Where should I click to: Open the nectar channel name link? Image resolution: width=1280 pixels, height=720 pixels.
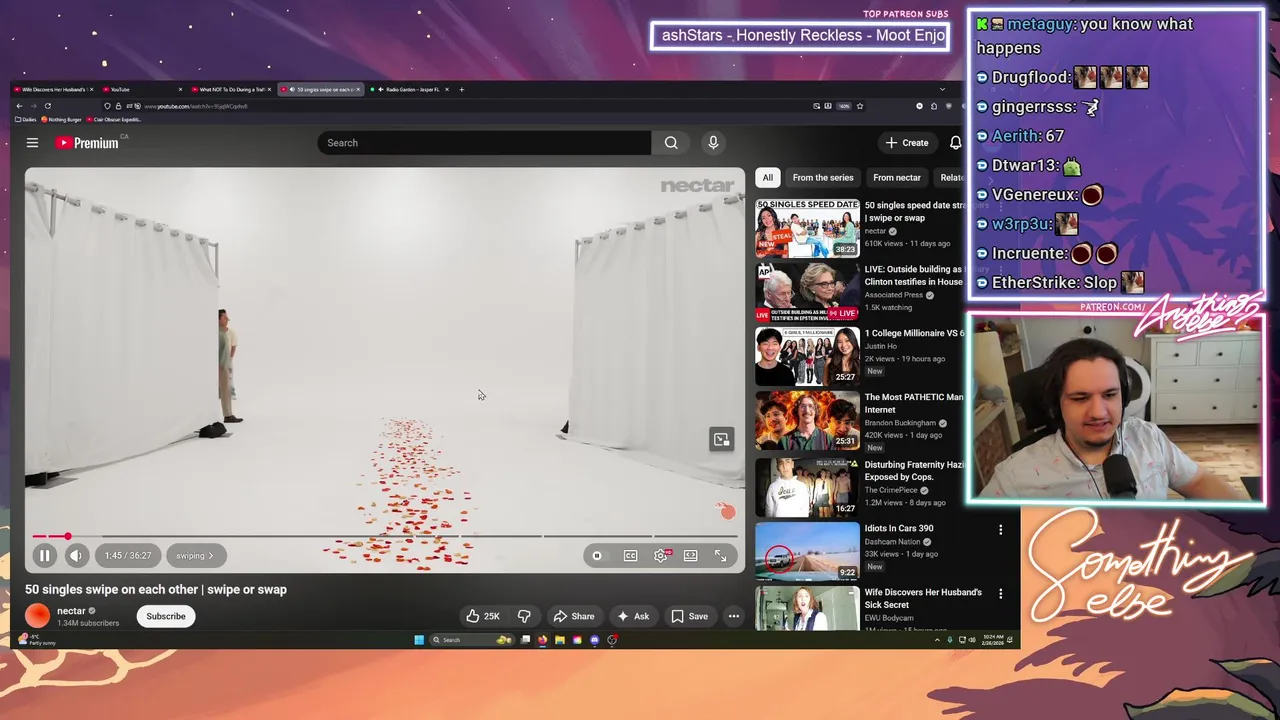click(x=71, y=611)
